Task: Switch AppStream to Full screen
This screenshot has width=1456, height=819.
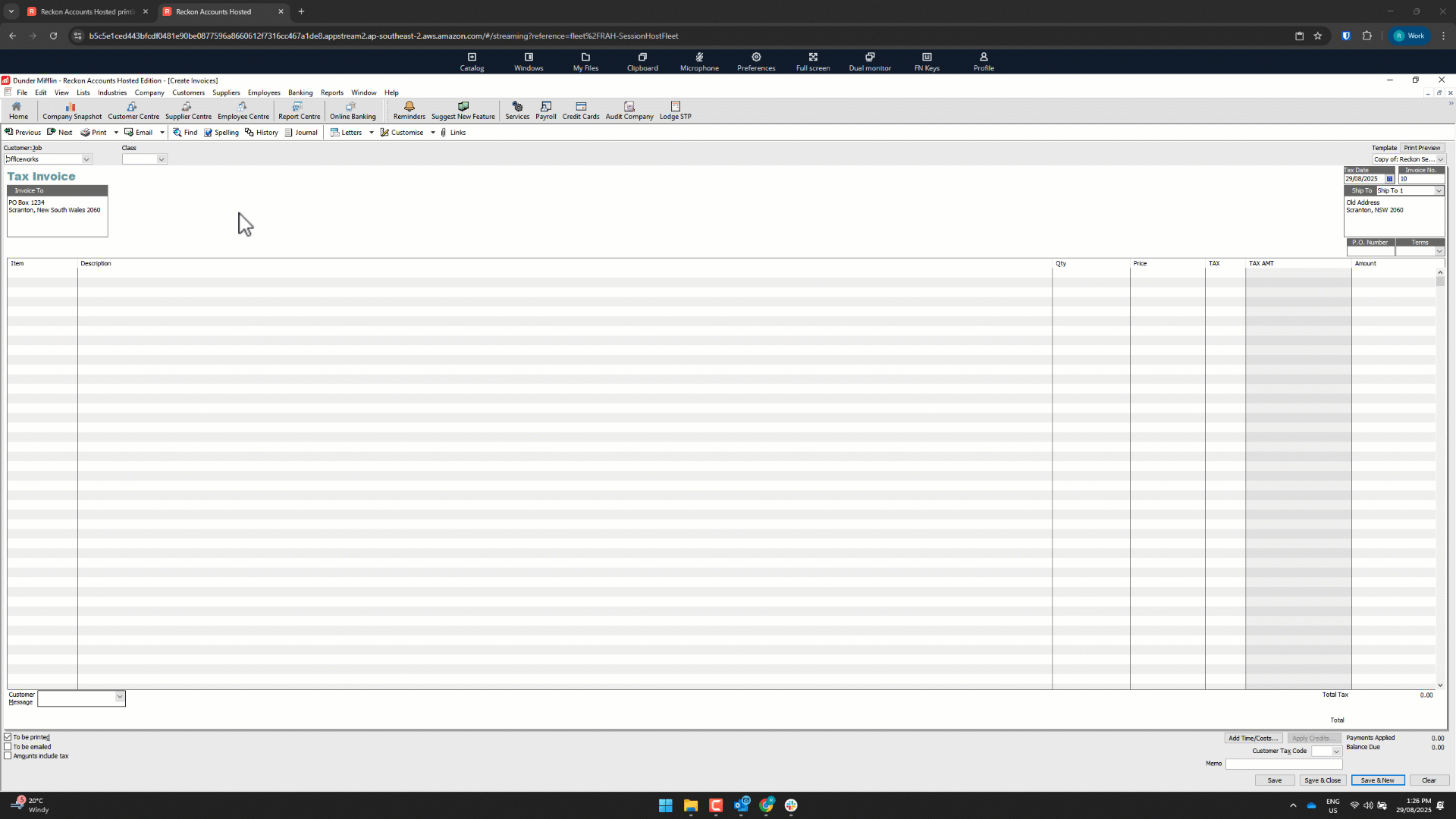Action: (x=813, y=61)
